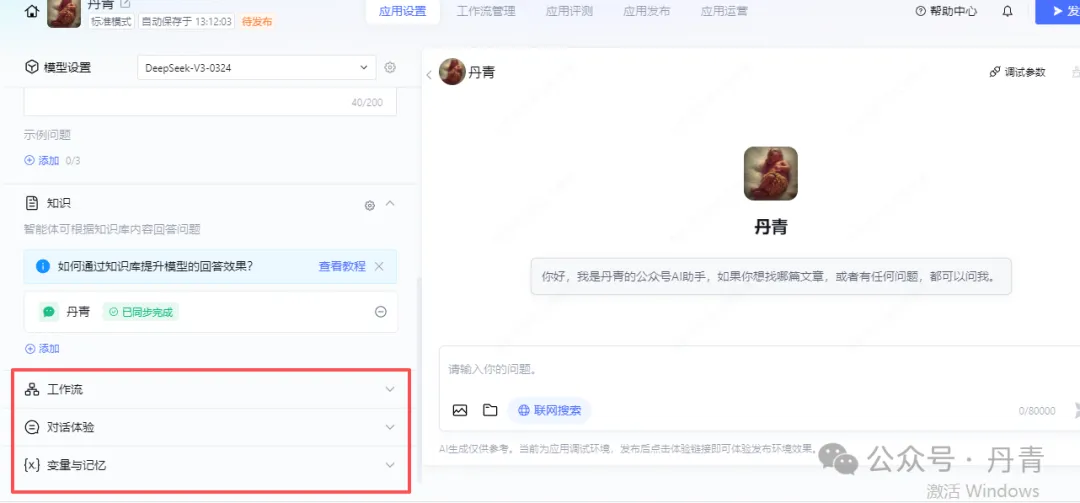Open the notification bell
The width and height of the screenshot is (1080, 503).
coord(1007,12)
